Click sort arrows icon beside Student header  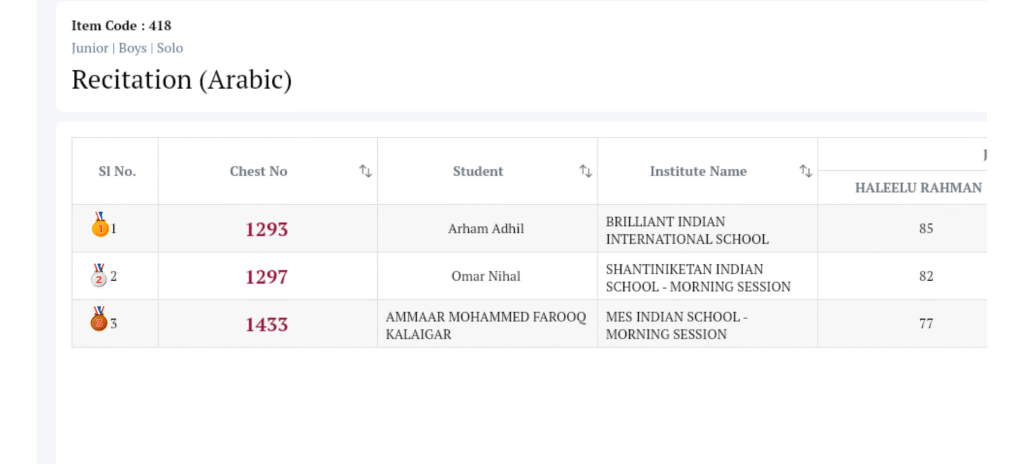coord(586,171)
